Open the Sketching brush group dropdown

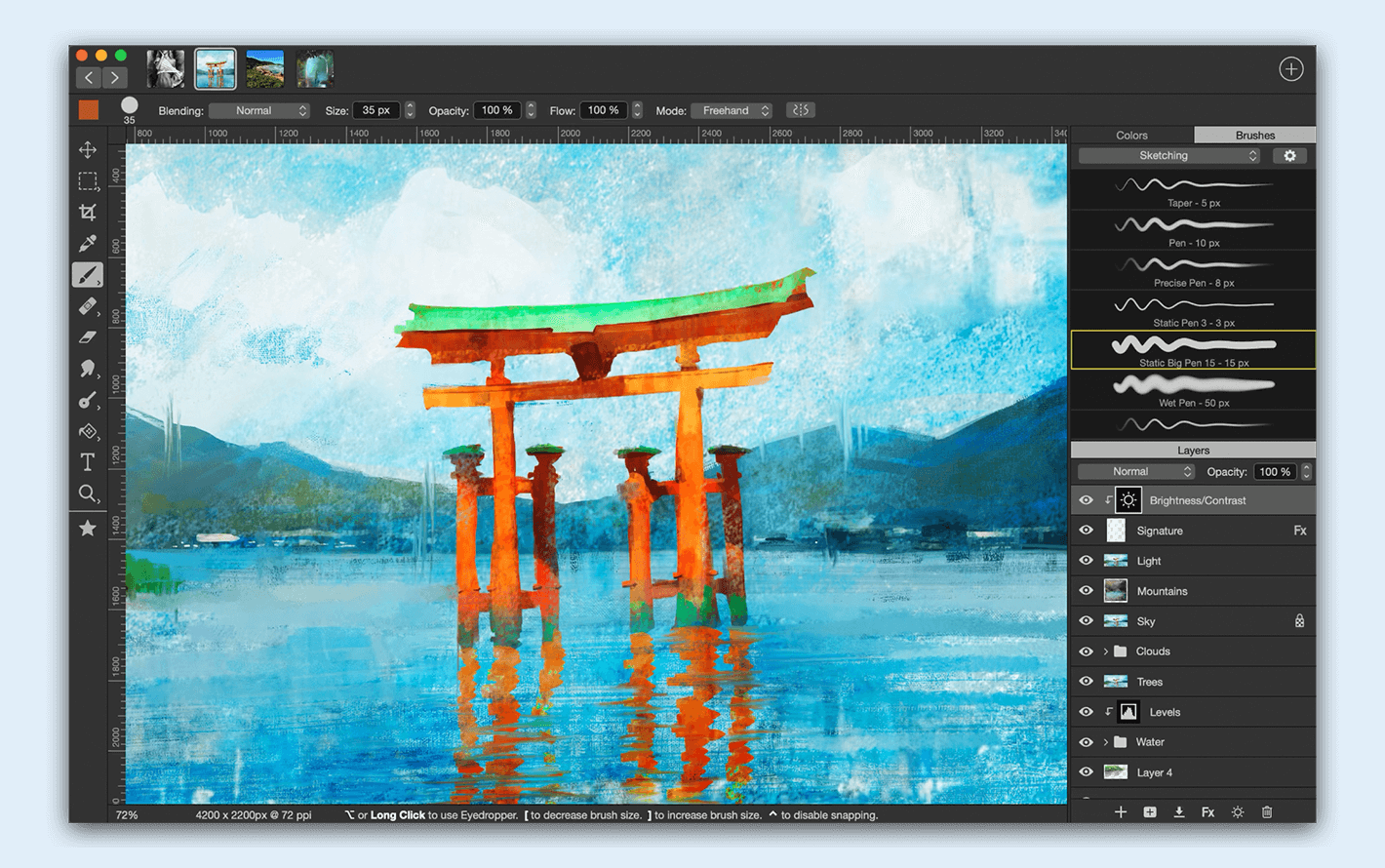1169,156
